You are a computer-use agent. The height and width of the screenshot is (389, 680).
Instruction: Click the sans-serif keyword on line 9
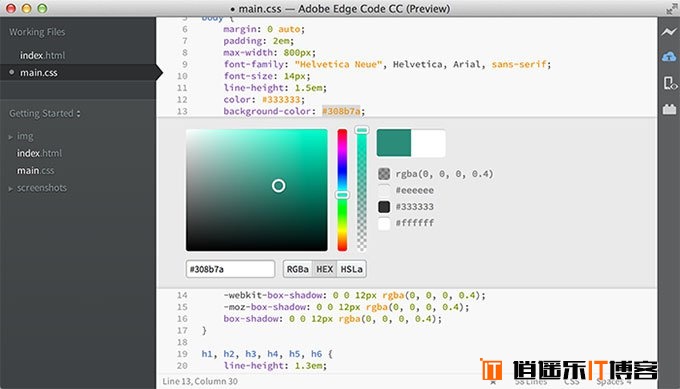point(519,64)
